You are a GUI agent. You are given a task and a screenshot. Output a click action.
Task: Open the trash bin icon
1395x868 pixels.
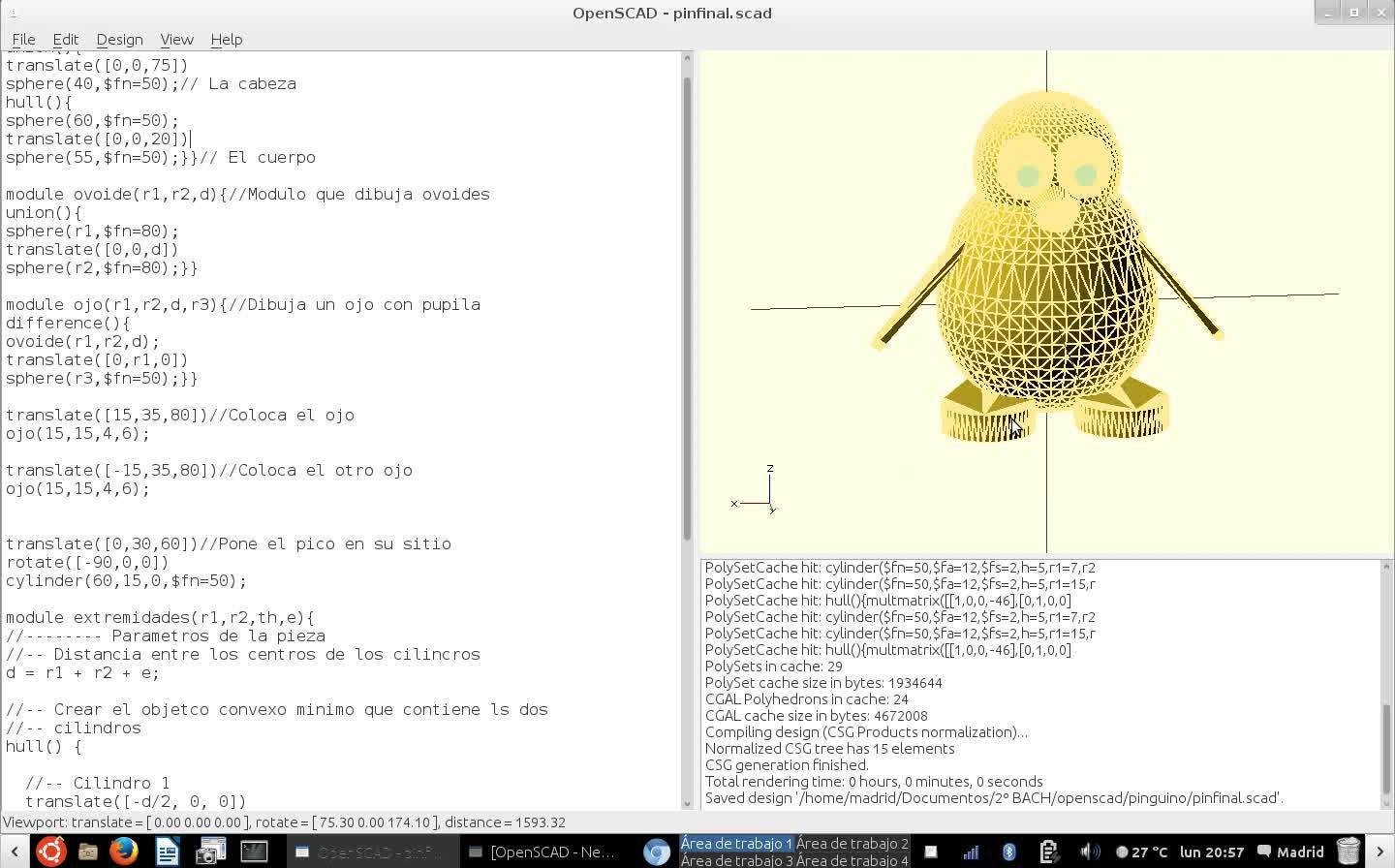tap(1348, 852)
